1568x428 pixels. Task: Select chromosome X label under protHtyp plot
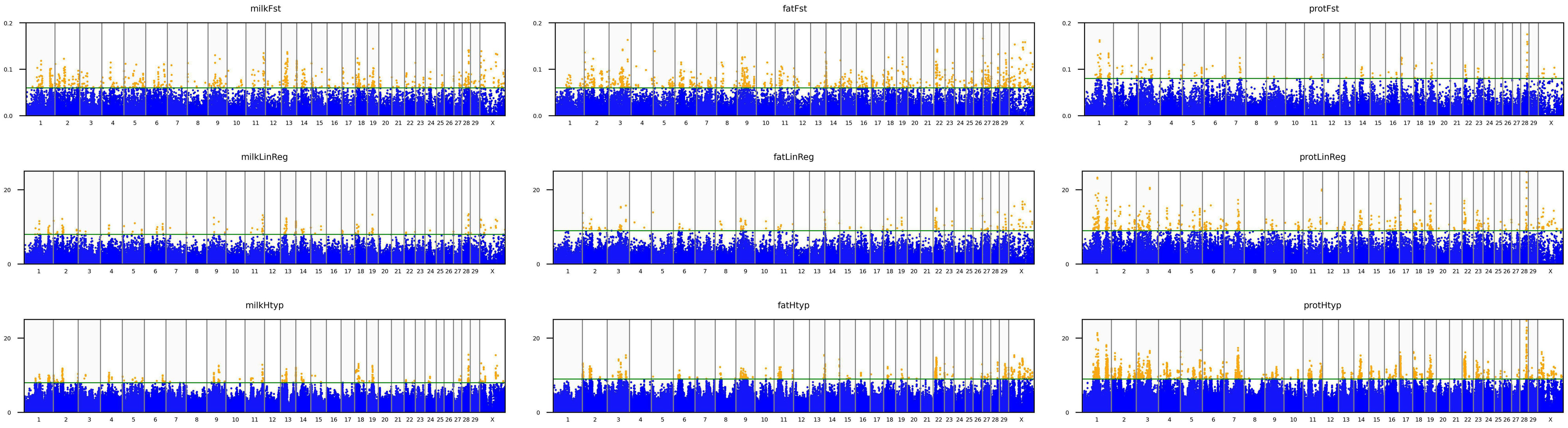coord(1550,419)
